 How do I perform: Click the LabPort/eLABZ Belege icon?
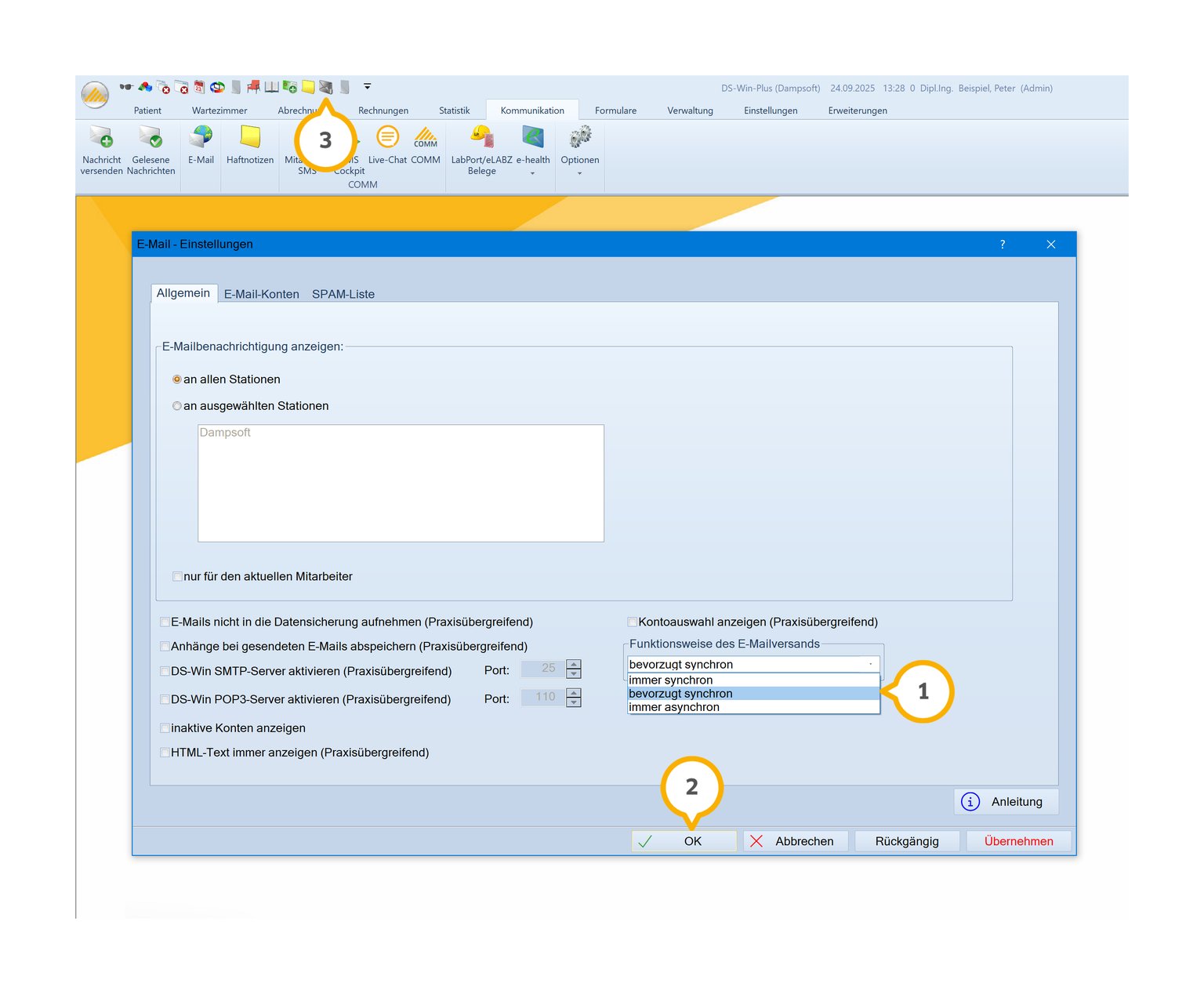(481, 139)
